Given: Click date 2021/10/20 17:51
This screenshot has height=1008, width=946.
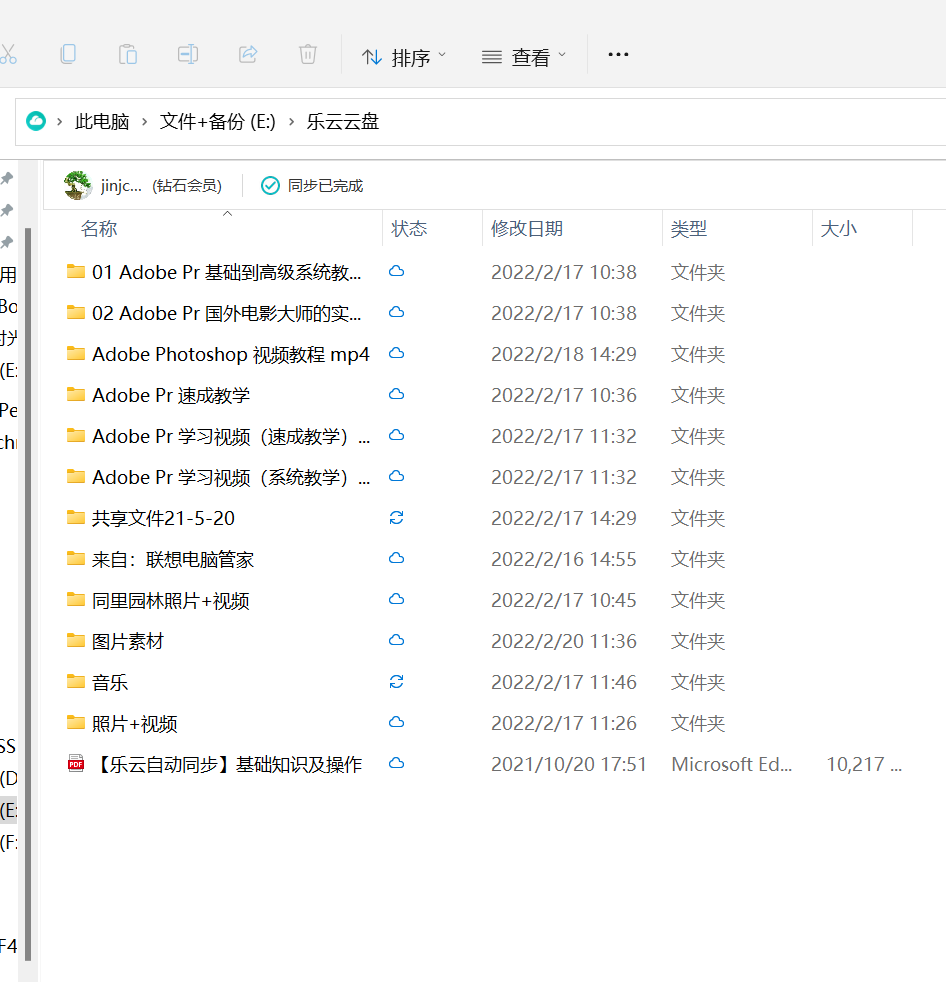Looking at the screenshot, I should (x=569, y=764).
